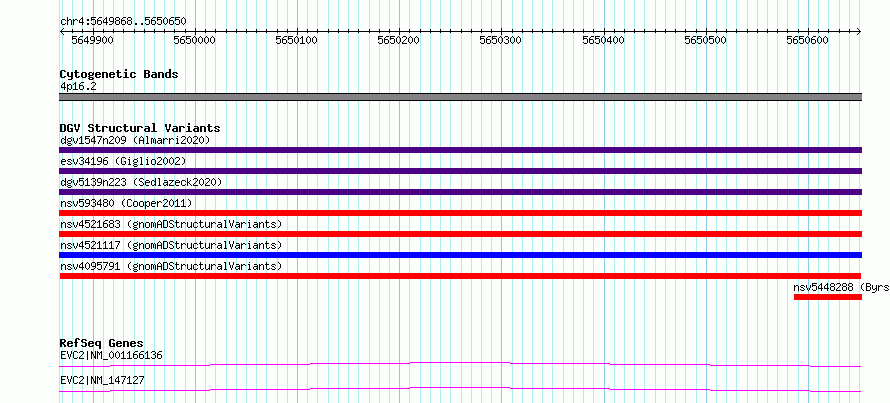The height and width of the screenshot is (403, 890).
Task: Open the nsv4521683 gnomAD variant label
Action: (171, 224)
